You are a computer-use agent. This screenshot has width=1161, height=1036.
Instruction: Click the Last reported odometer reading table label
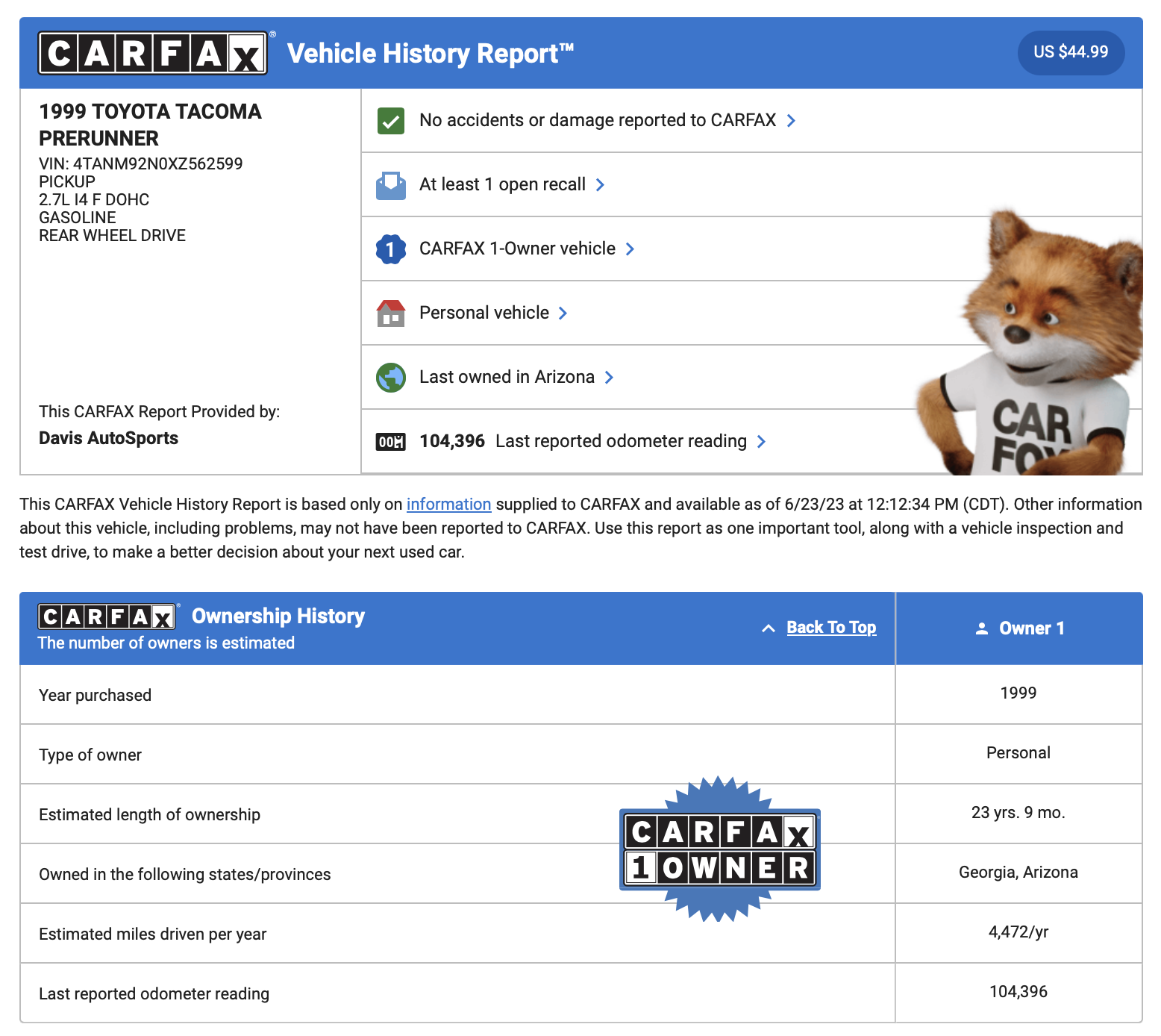click(154, 993)
